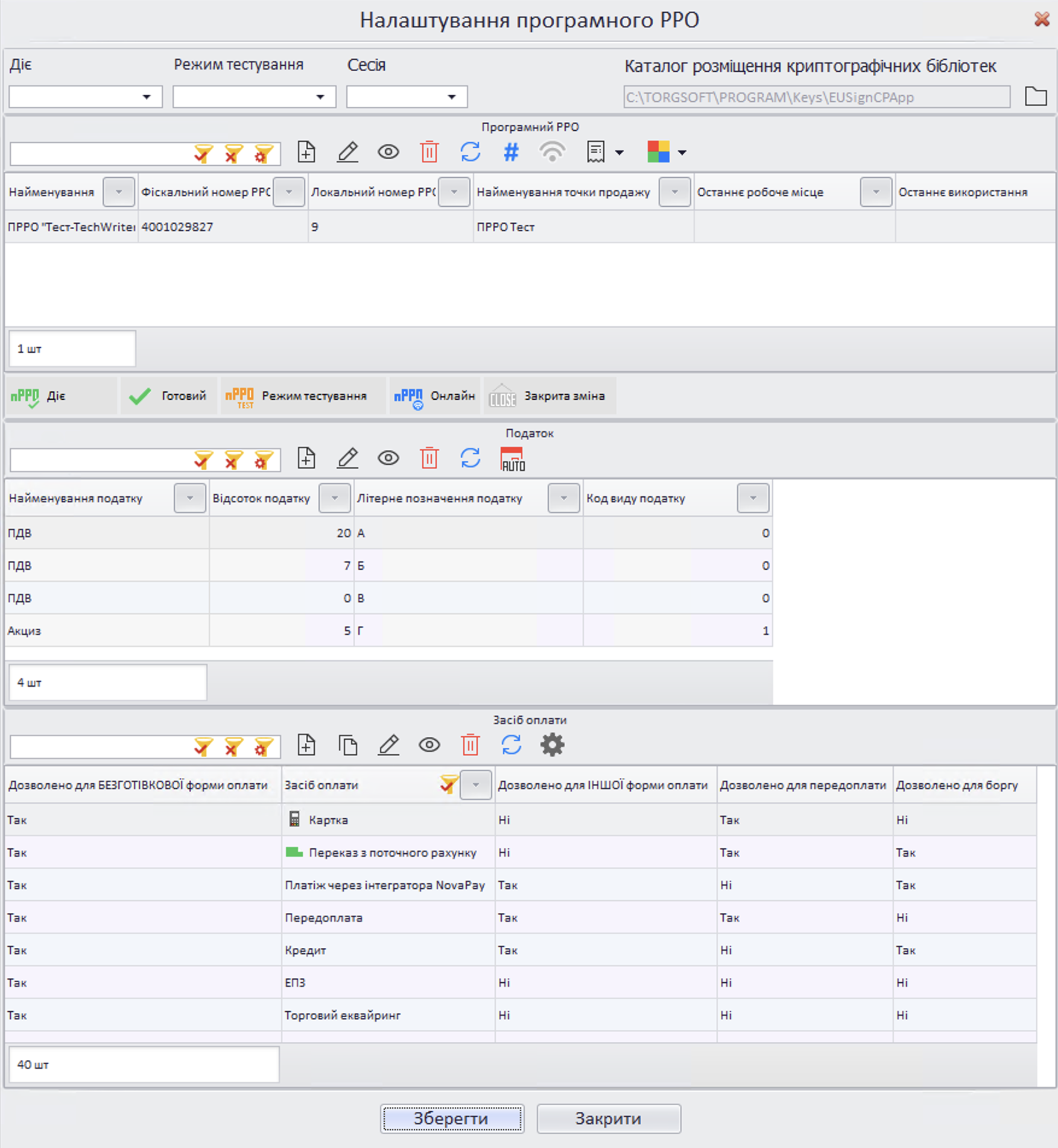Toggle the Режим тестування status filter
The height and width of the screenshot is (1148, 1058).
click(302, 396)
